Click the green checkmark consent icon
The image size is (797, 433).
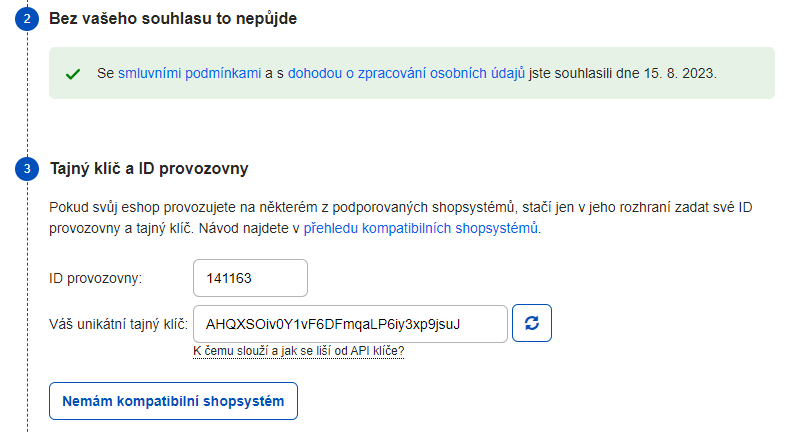click(73, 74)
